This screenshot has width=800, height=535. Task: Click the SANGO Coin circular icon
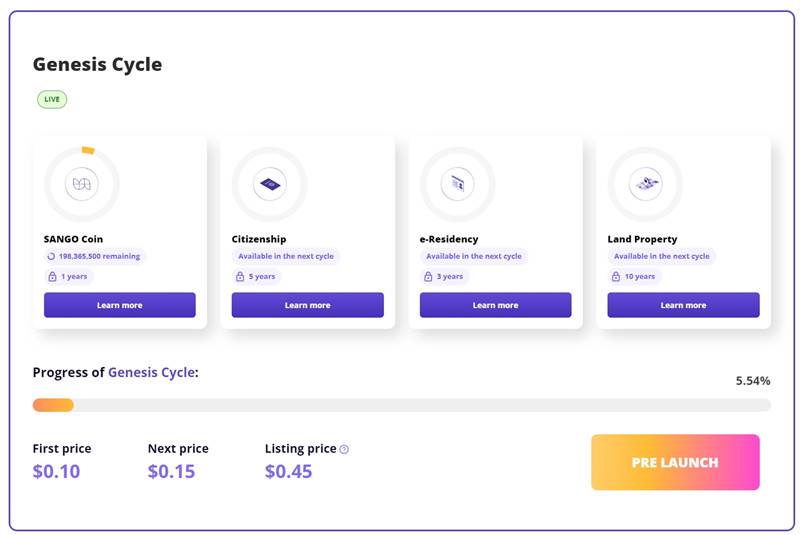pyautogui.click(x=82, y=184)
